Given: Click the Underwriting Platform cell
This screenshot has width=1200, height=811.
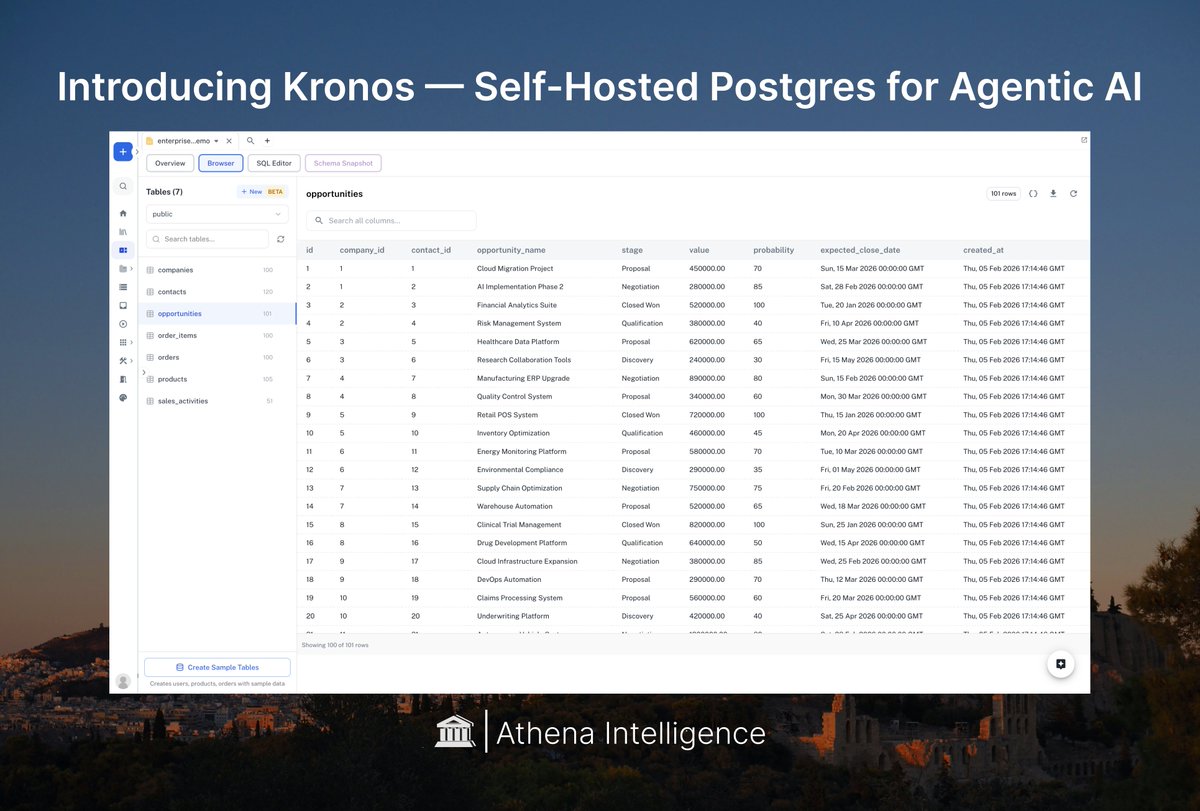Looking at the screenshot, I should click(513, 616).
